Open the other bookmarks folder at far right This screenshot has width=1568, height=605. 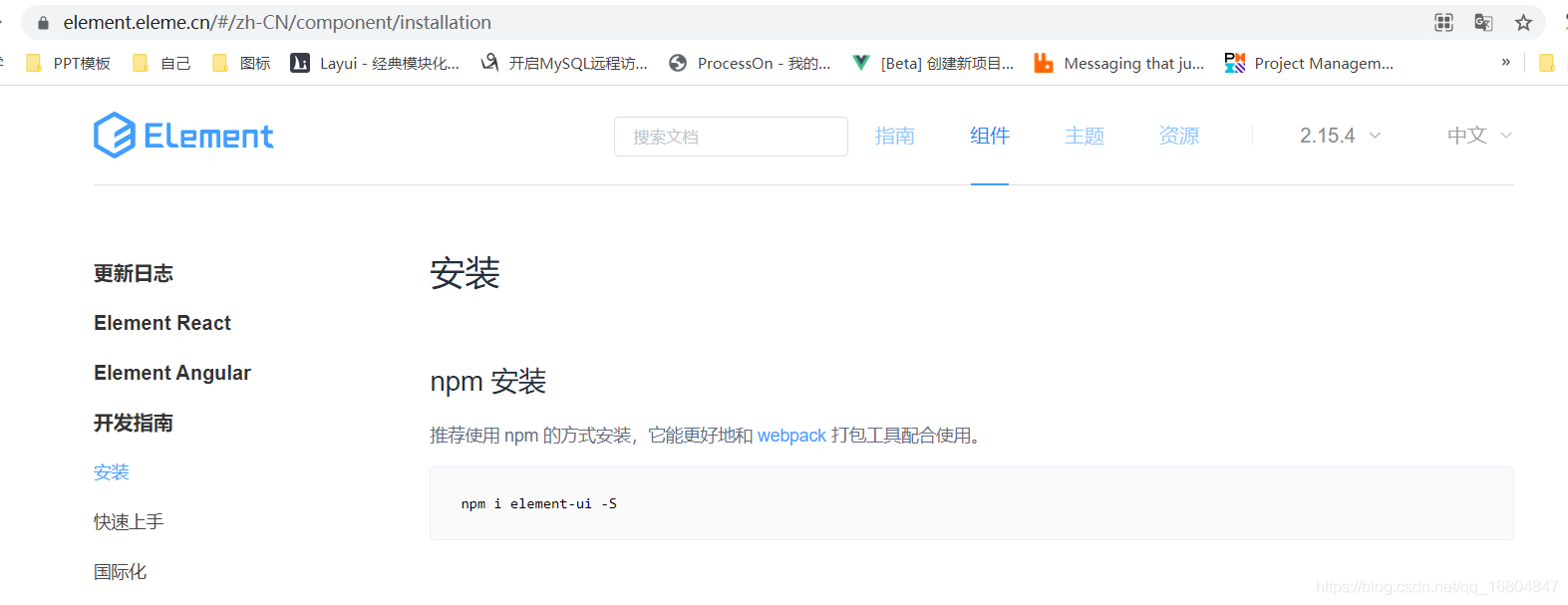1547,63
